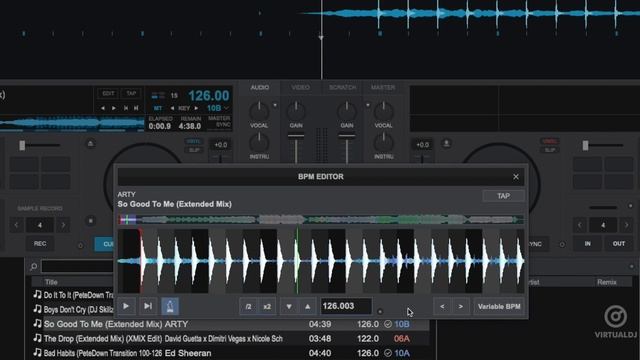Adjust the right INSTRU knob

[383, 143]
